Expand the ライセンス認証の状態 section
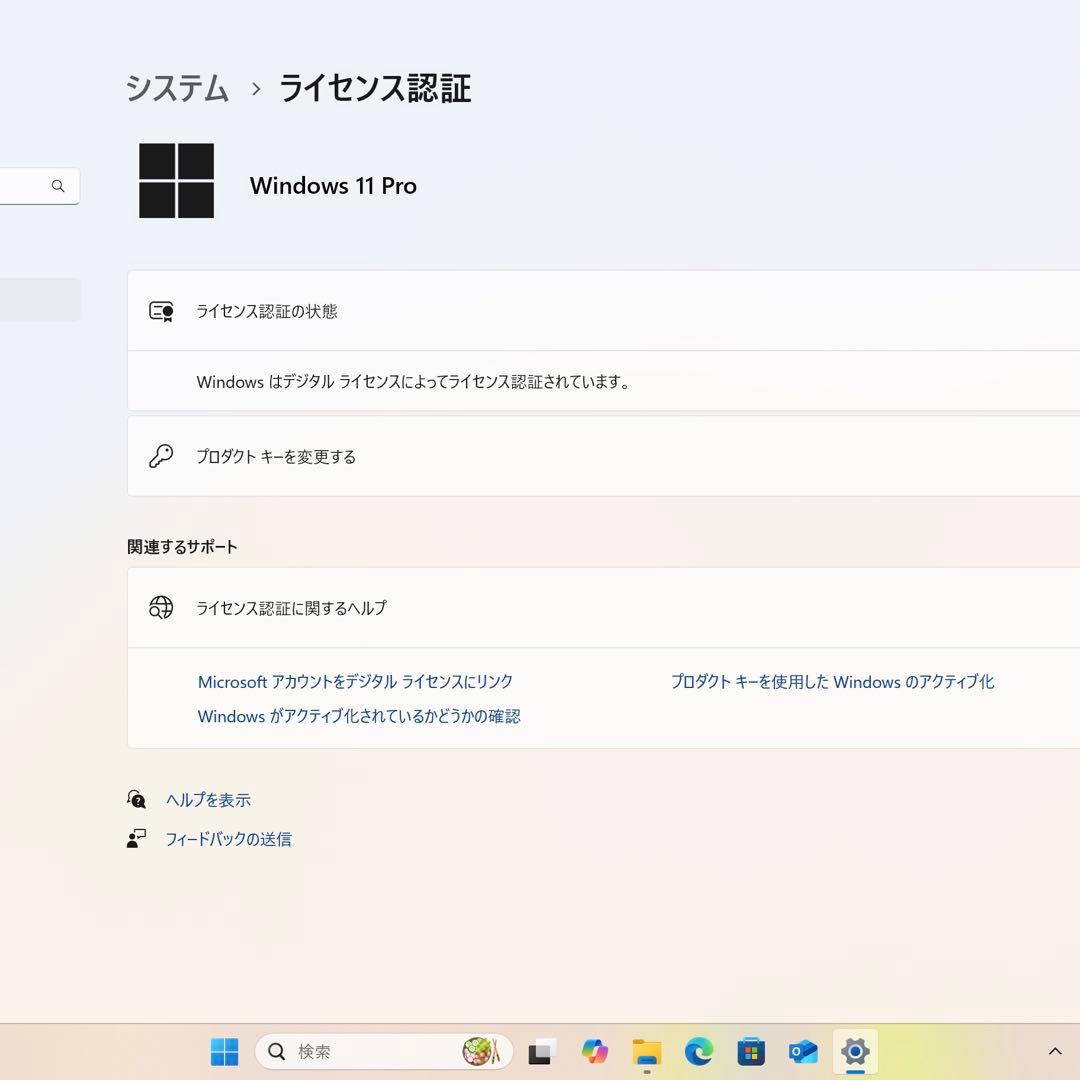This screenshot has height=1080, width=1080. 600,311
